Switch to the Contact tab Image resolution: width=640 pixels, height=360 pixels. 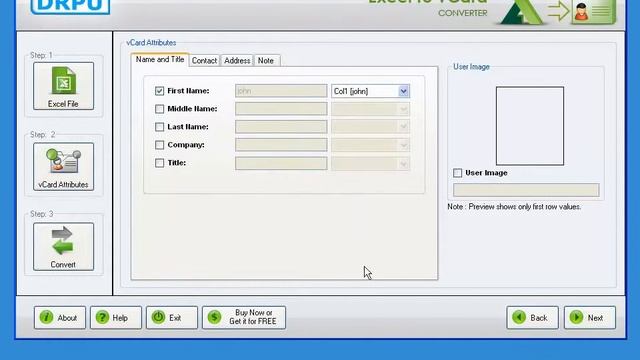pos(204,60)
